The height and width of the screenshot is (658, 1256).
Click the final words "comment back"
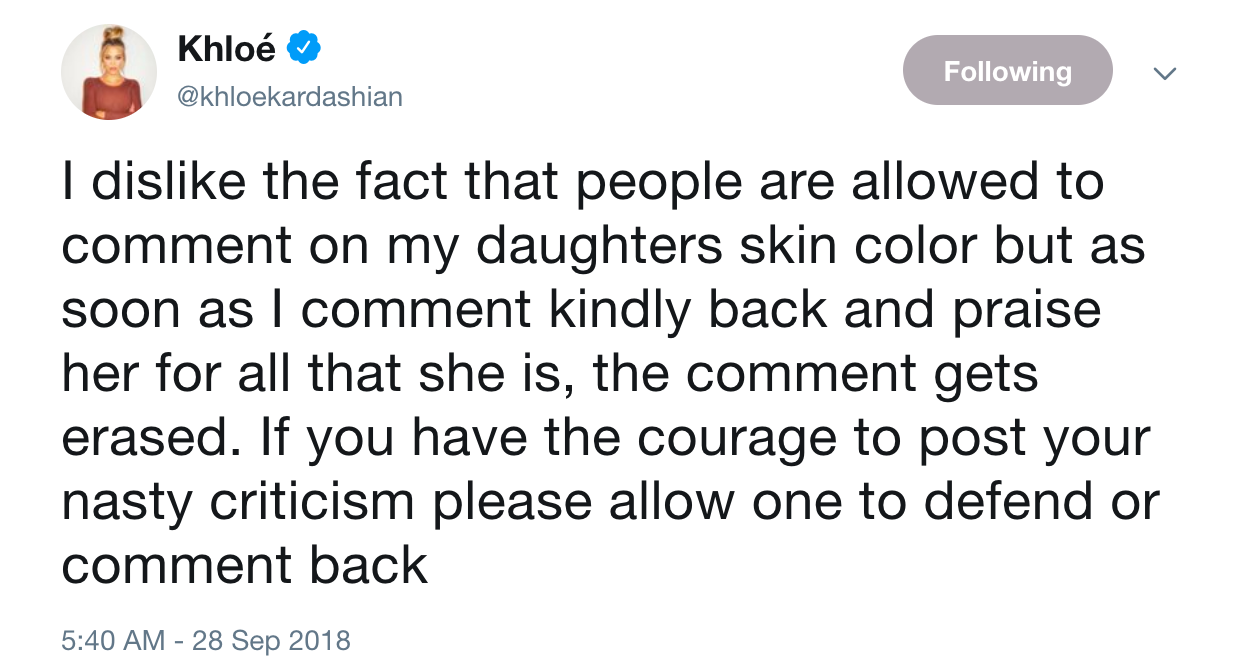pos(245,566)
